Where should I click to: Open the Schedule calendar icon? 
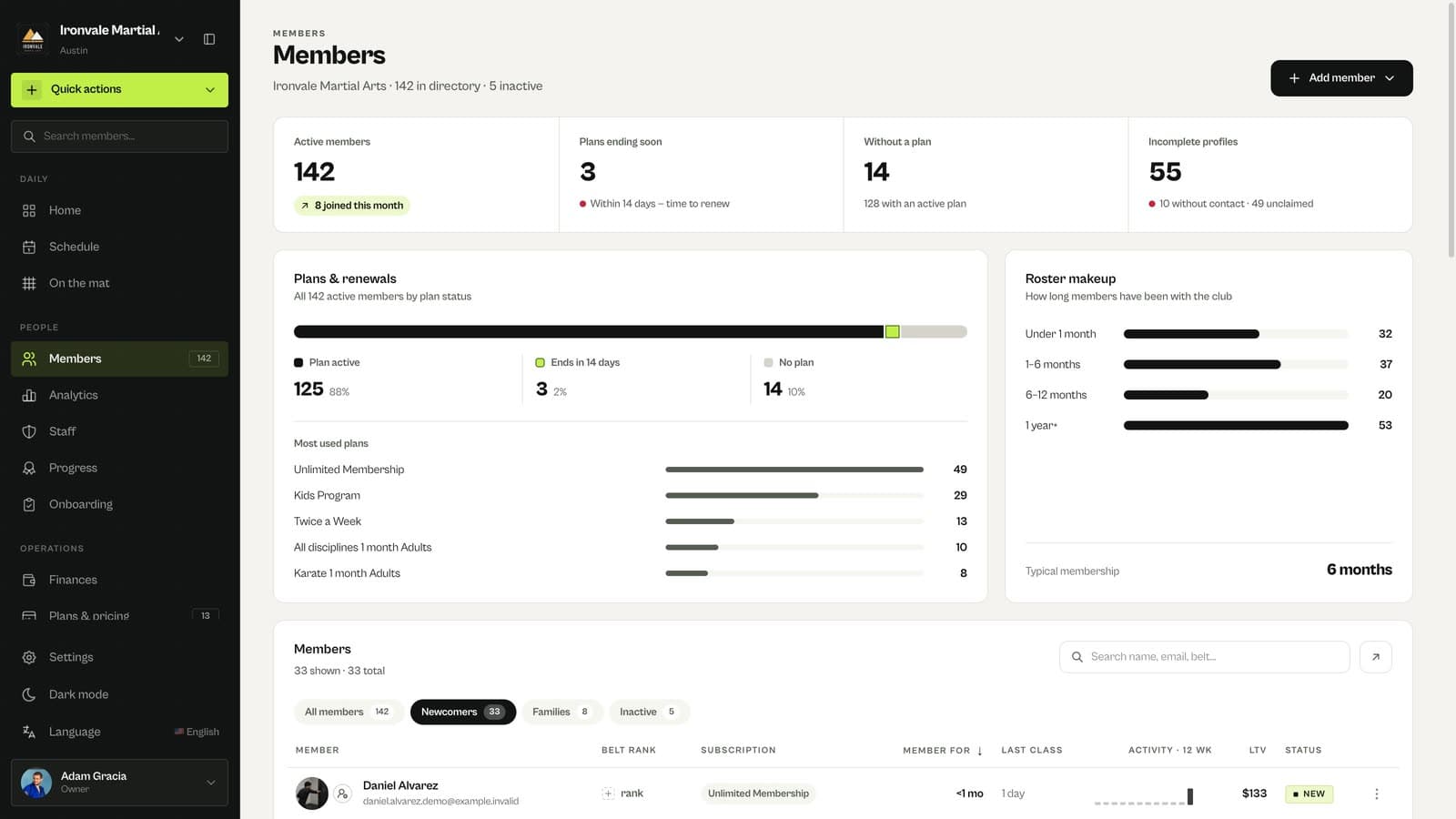pyautogui.click(x=29, y=247)
